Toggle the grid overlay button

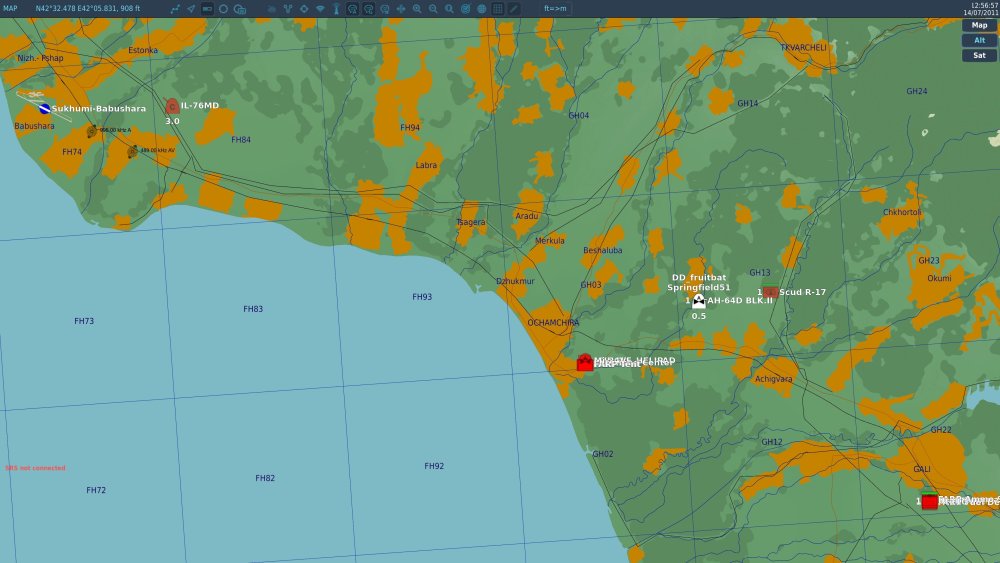[x=497, y=8]
